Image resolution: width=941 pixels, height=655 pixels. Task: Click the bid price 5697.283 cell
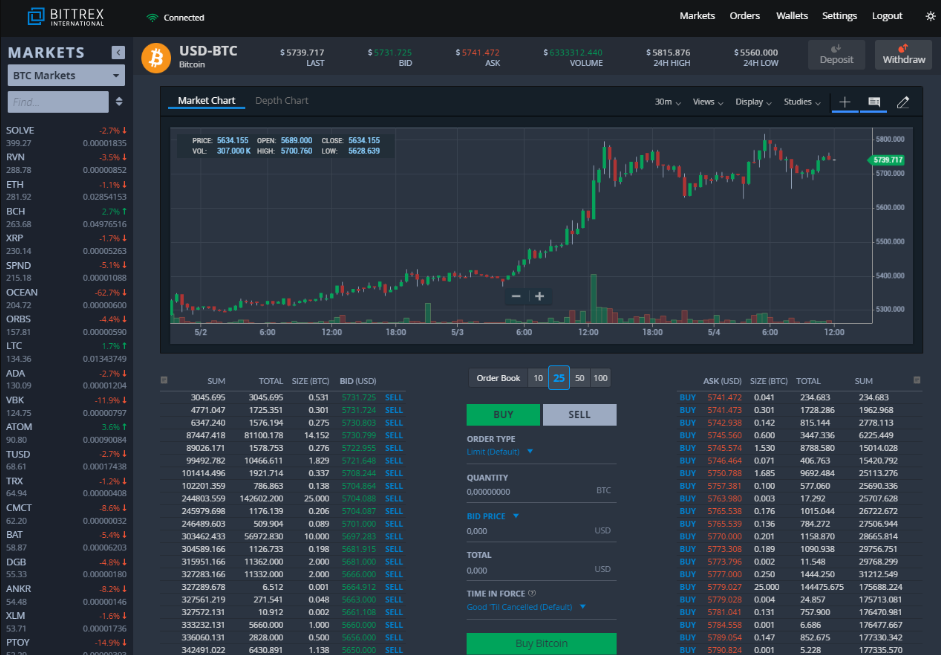(x=359, y=536)
